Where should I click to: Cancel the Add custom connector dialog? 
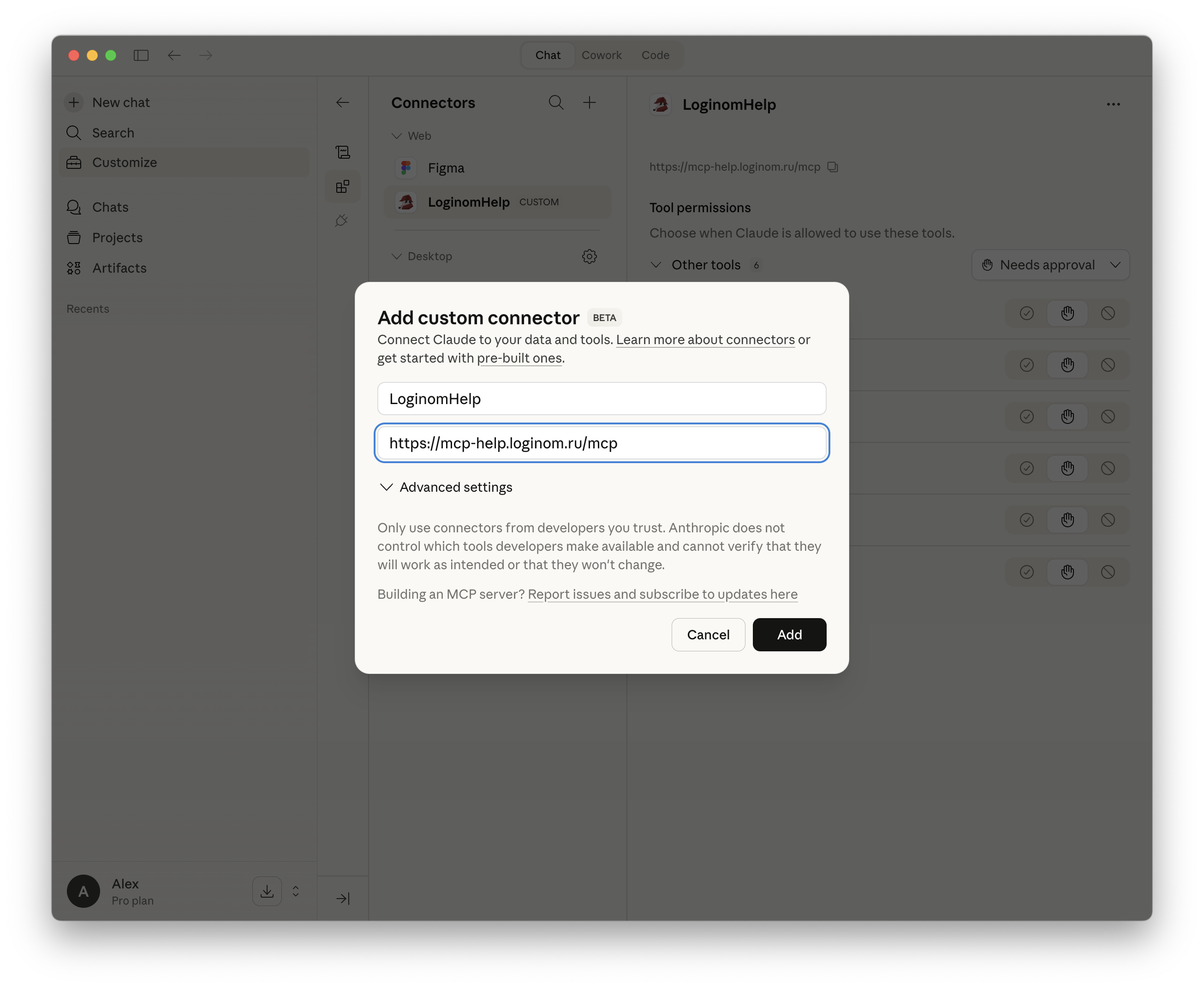[x=708, y=635]
